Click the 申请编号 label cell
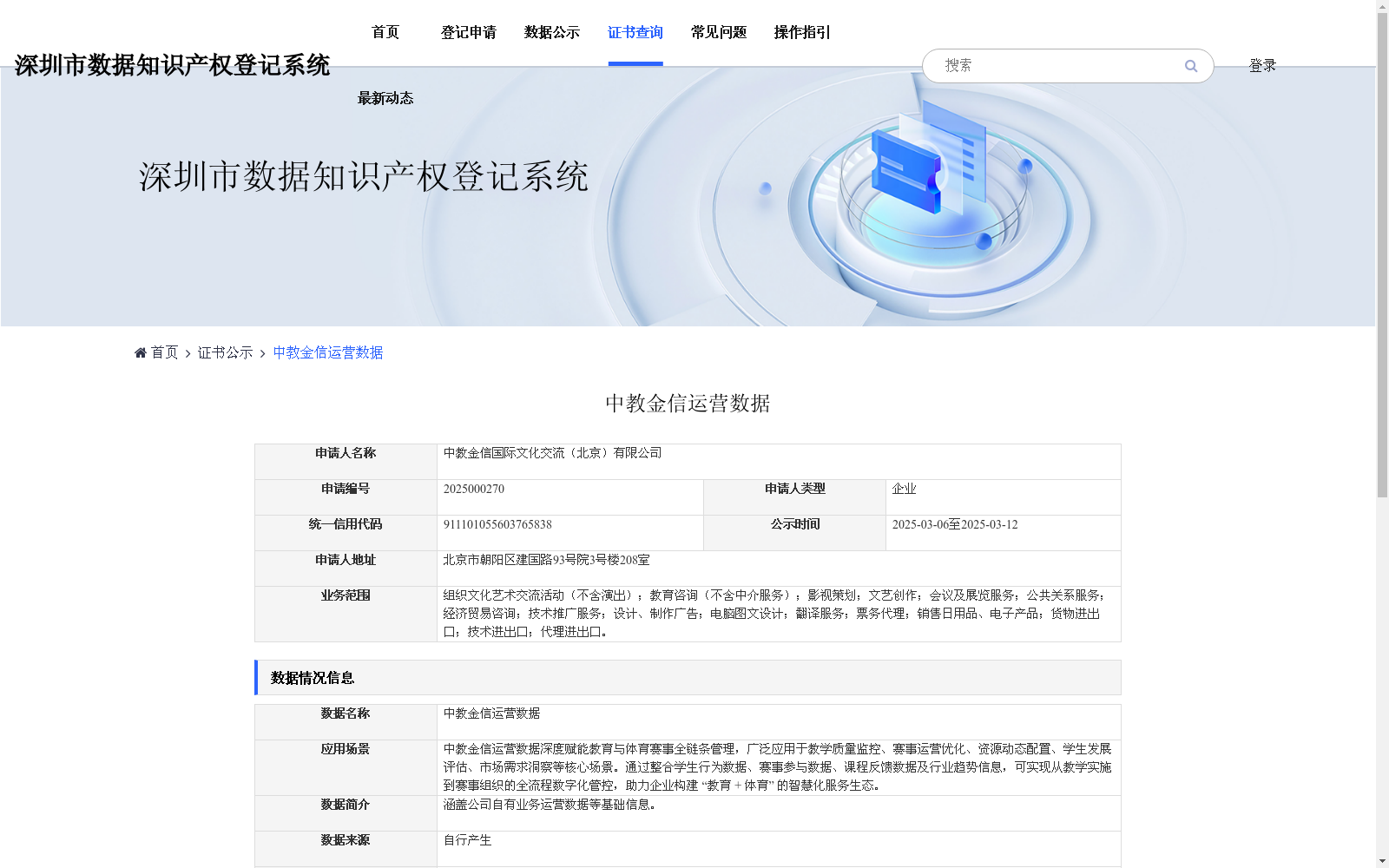The image size is (1389, 868). click(x=346, y=497)
